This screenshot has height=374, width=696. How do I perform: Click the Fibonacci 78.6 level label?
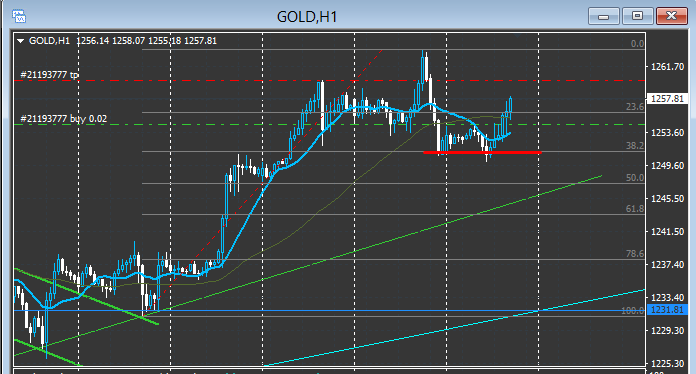click(x=635, y=253)
